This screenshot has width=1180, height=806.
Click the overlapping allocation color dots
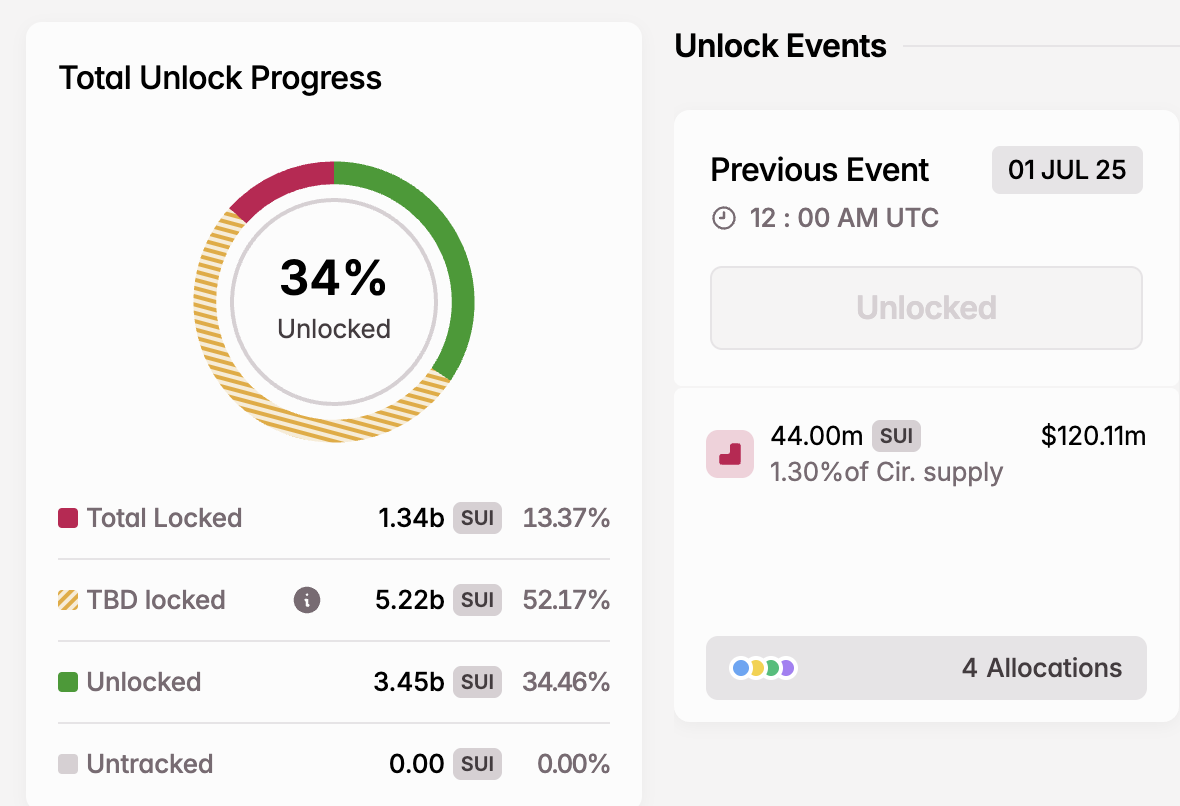point(763,668)
